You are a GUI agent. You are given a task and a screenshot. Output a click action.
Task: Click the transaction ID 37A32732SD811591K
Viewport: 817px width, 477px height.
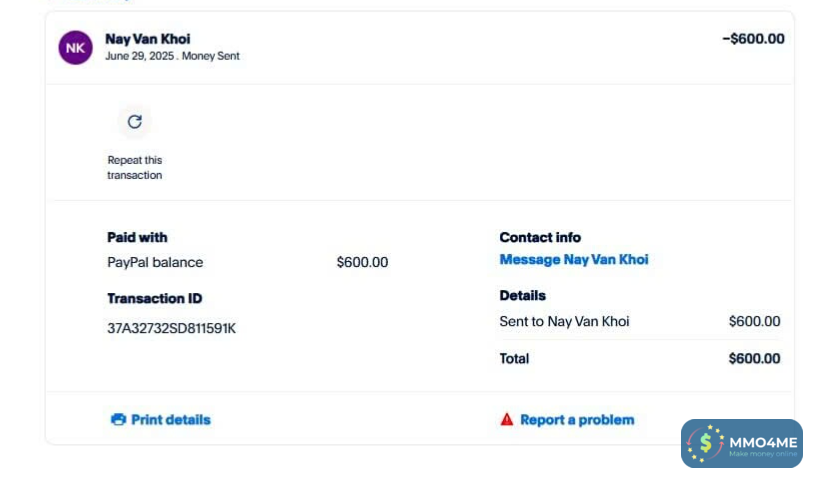(171, 328)
